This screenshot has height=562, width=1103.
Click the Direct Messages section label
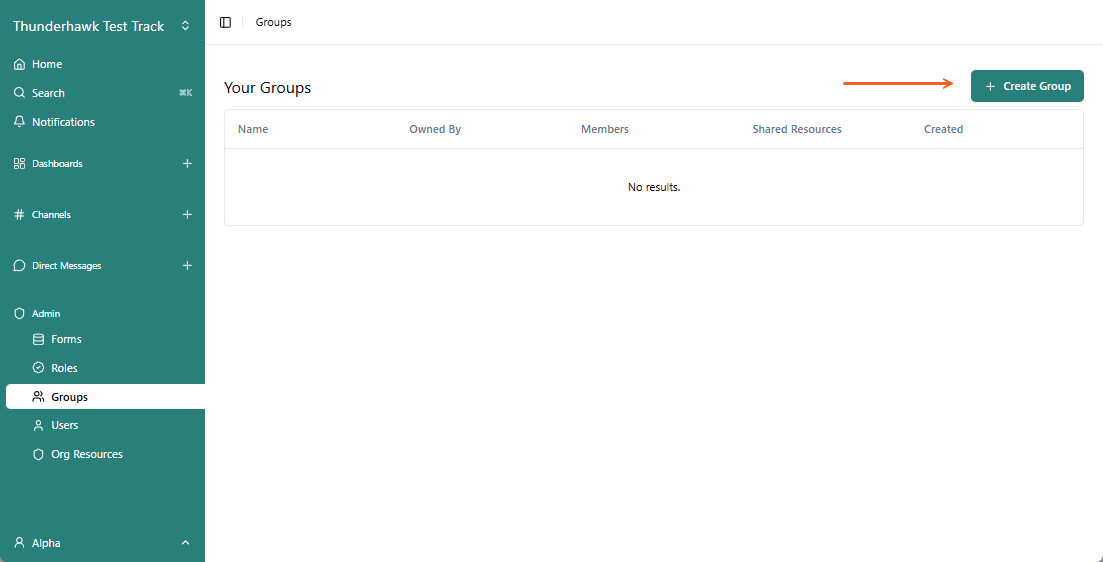[67, 266]
